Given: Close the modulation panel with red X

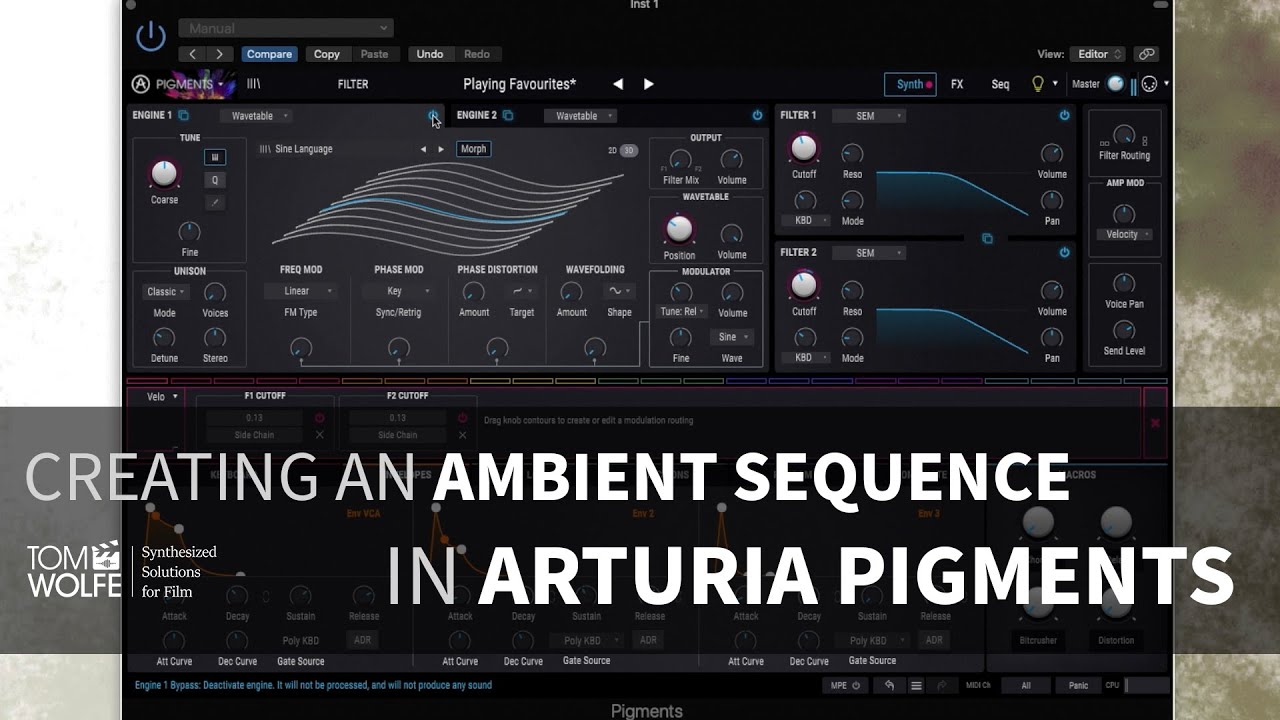Looking at the screenshot, I should 1155,423.
